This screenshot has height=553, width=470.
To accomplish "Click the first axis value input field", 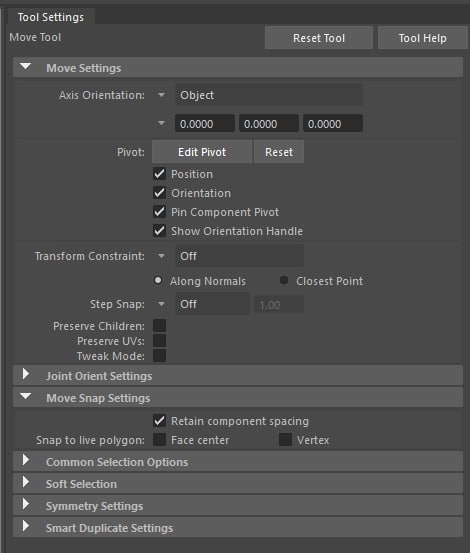I will [x=205, y=124].
